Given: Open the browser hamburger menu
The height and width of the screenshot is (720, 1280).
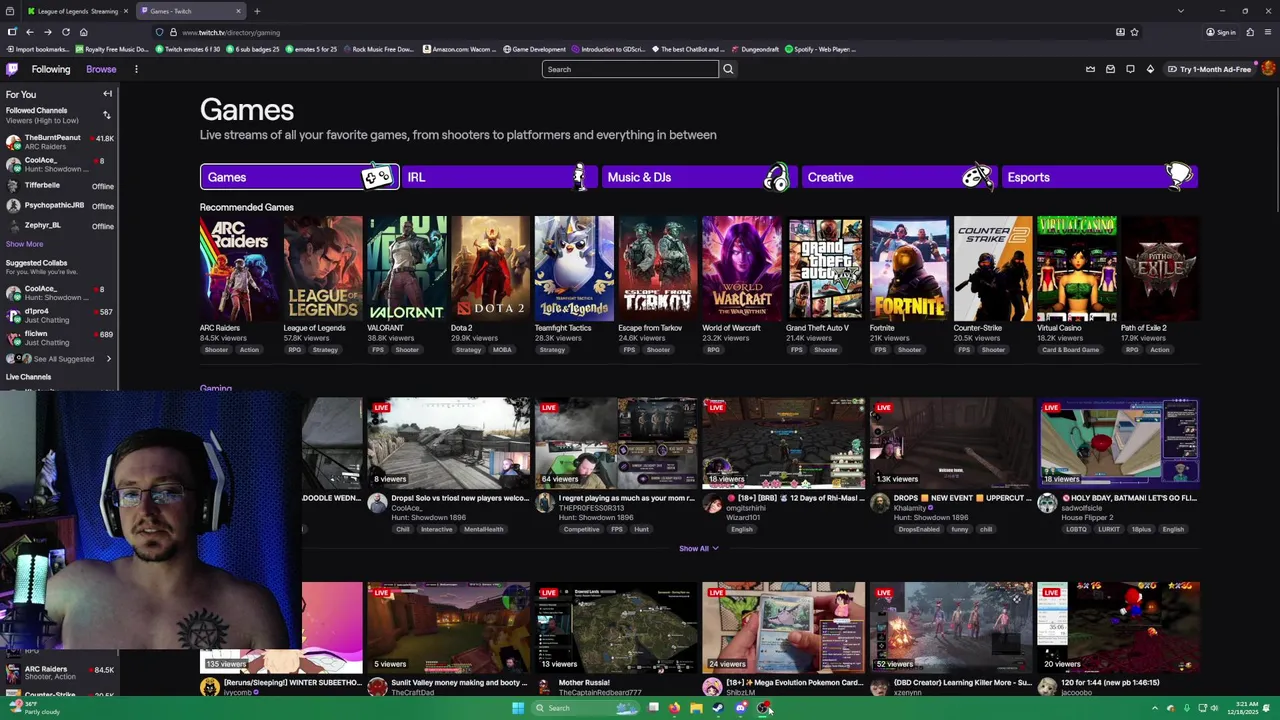Looking at the screenshot, I should coord(1268,32).
